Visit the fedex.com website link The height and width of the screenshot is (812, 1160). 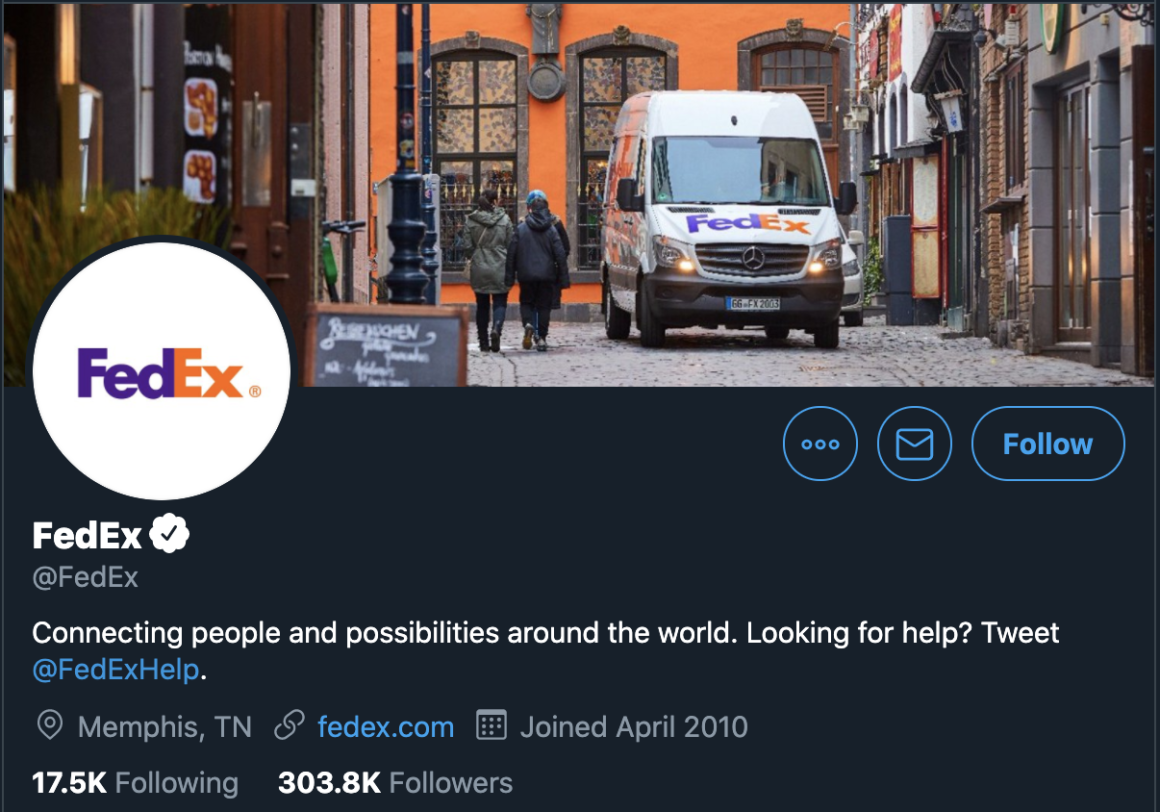(x=385, y=727)
